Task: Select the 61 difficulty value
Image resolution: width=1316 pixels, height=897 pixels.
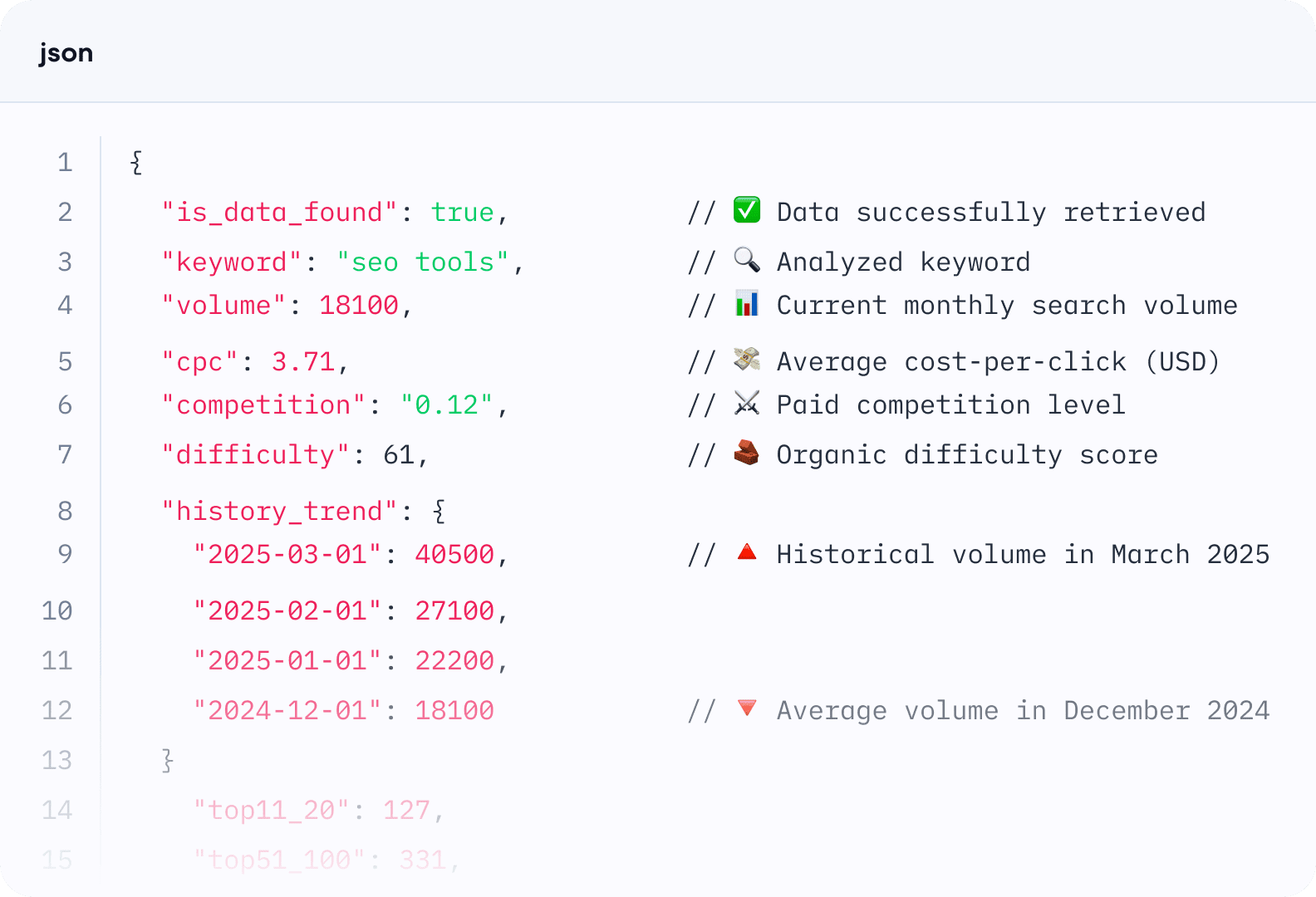Action: 399,455
